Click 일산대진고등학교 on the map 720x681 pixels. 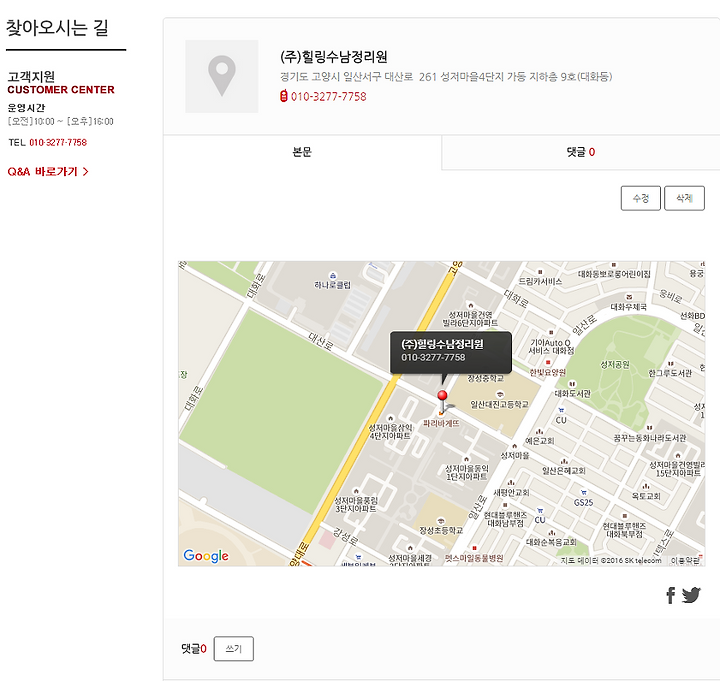pyautogui.click(x=499, y=404)
